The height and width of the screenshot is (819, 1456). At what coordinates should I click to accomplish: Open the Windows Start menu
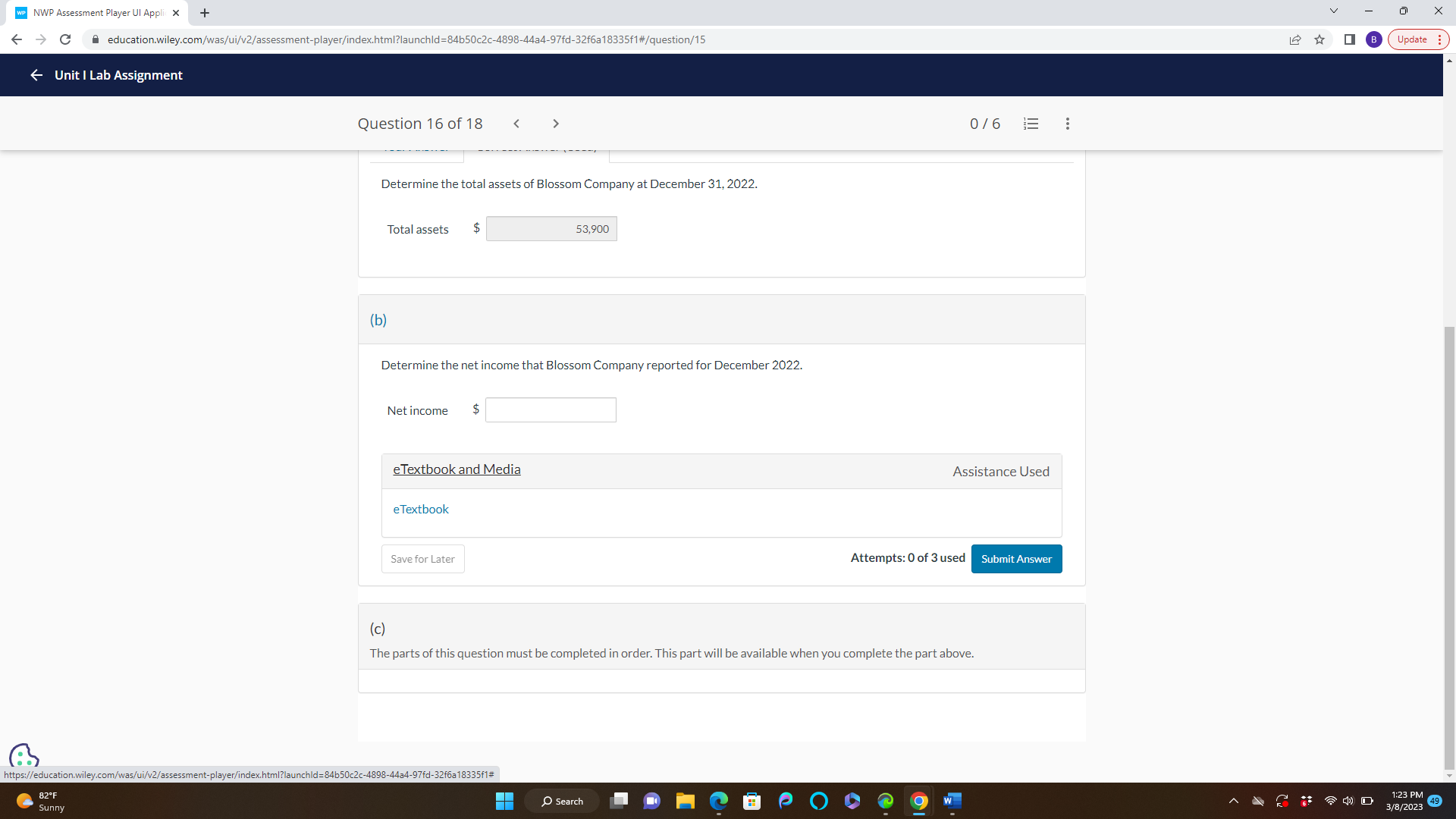tap(504, 801)
